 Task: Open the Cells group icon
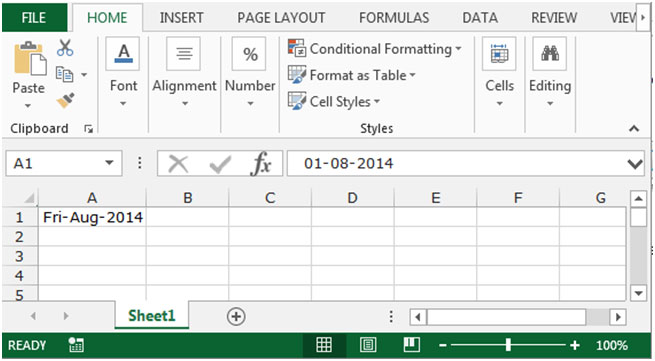[499, 53]
